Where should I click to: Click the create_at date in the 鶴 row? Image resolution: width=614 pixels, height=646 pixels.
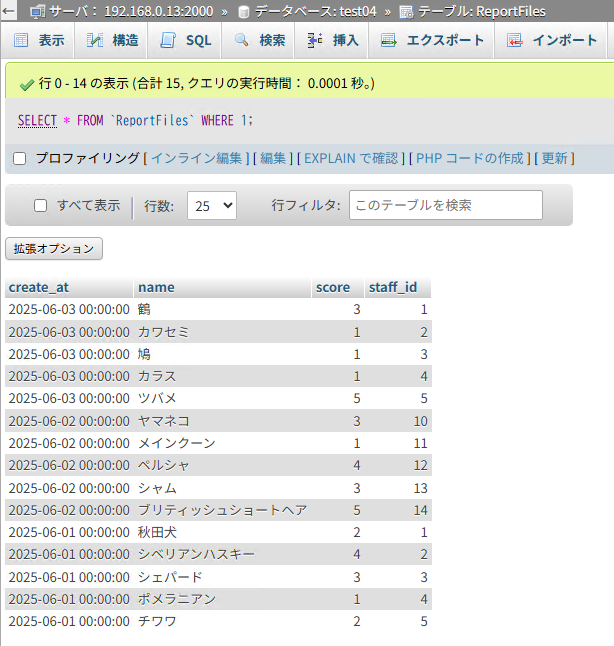(69, 309)
